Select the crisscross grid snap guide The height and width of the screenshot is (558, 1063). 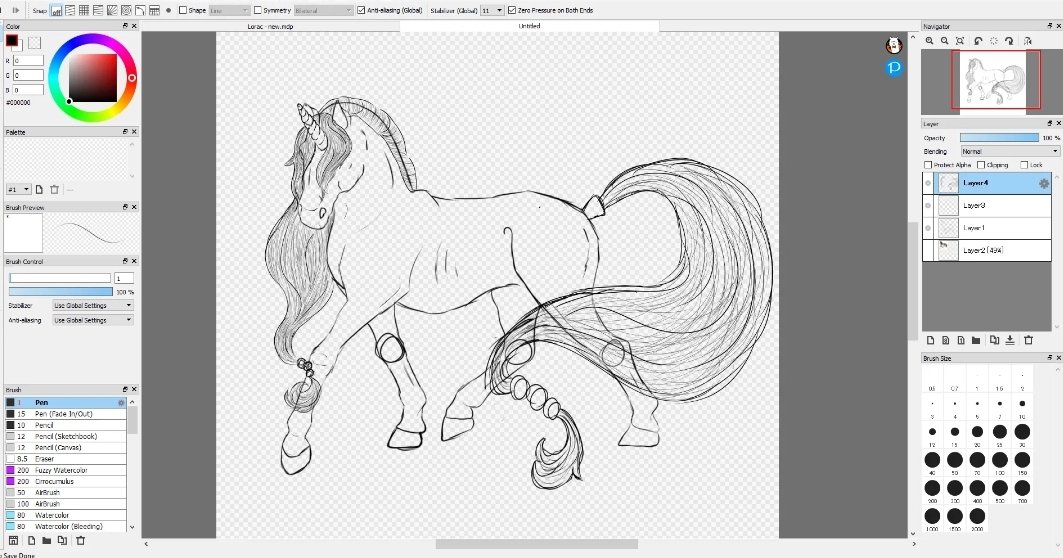pos(84,11)
